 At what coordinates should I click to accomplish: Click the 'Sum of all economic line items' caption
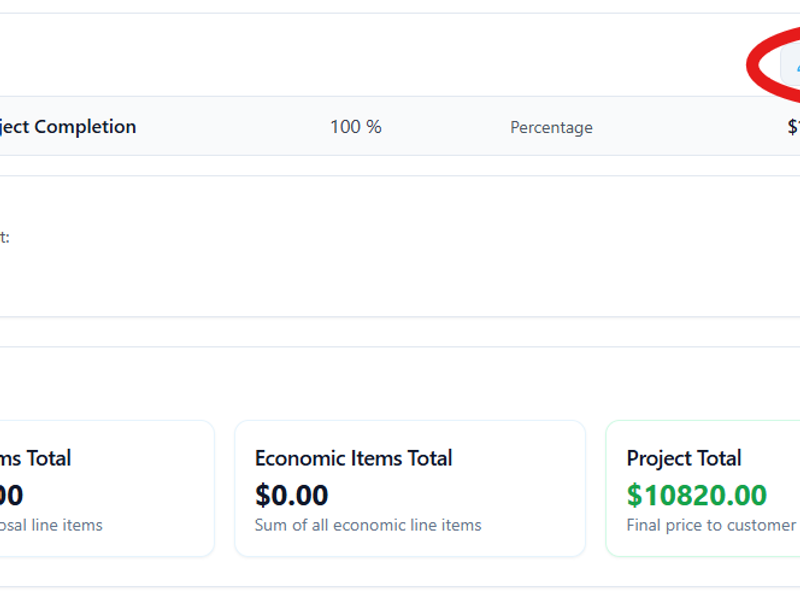tap(368, 525)
